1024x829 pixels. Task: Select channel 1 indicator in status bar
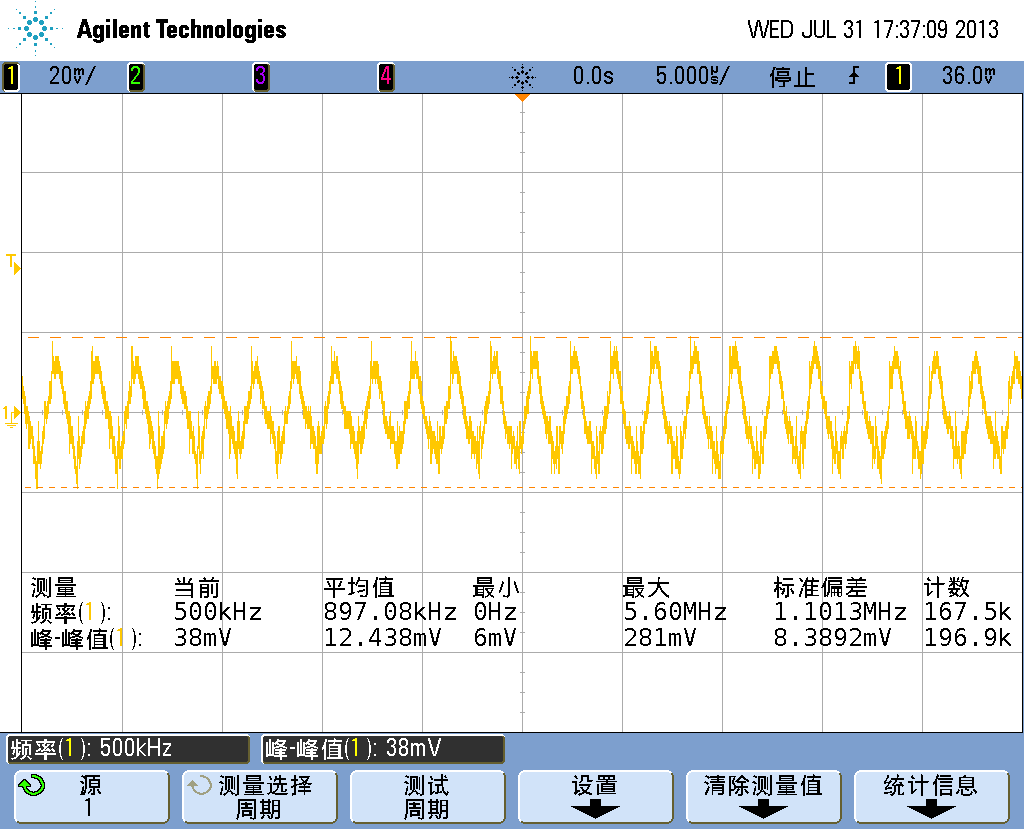(10, 76)
